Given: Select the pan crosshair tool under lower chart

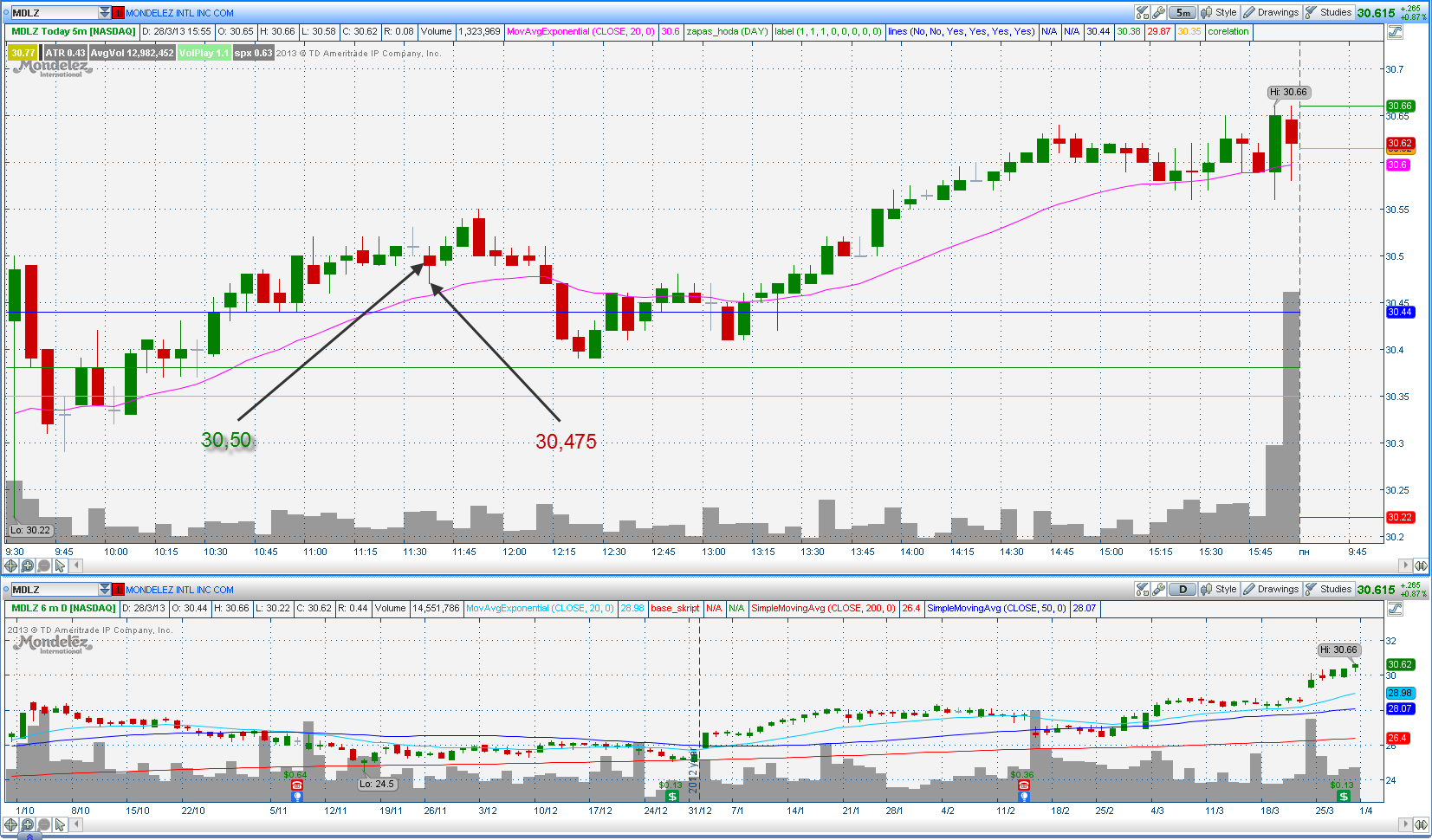Looking at the screenshot, I should 11,824.
